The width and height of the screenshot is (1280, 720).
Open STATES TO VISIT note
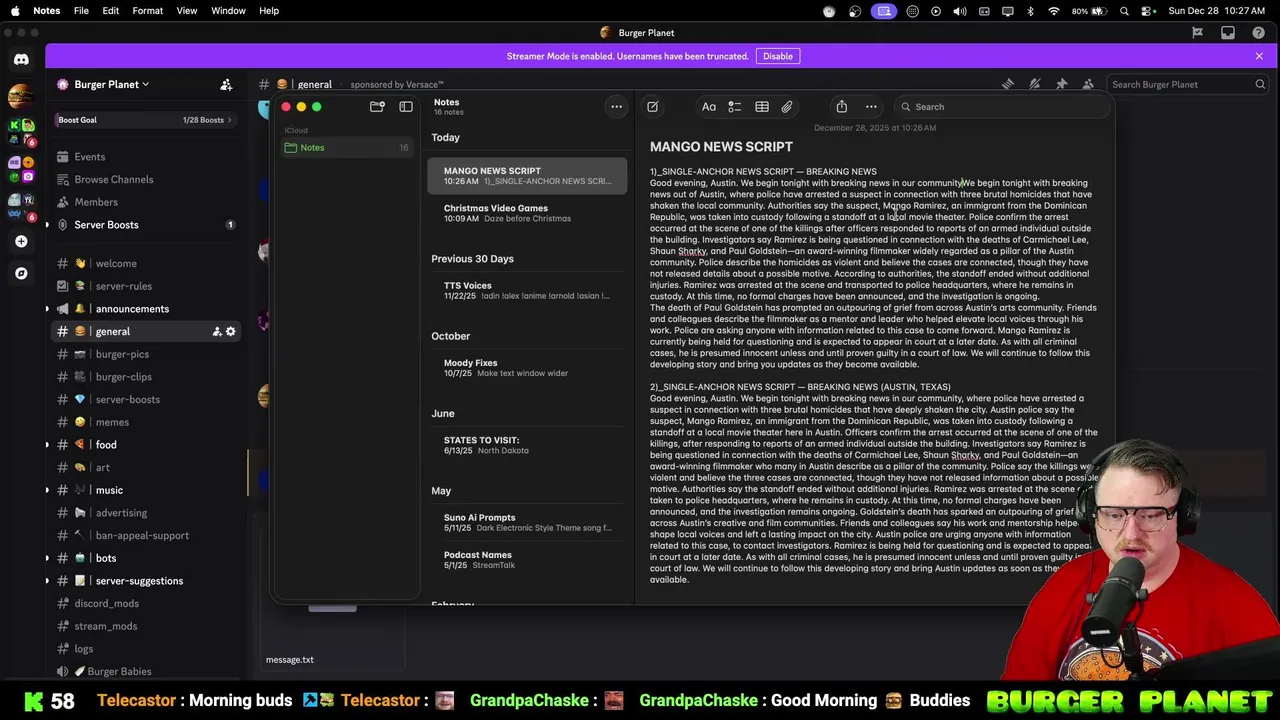528,445
